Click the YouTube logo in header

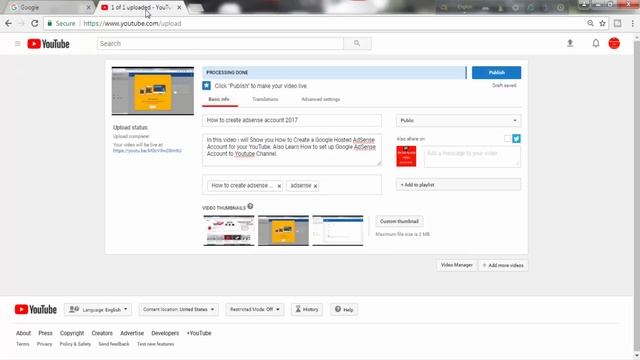coord(48,44)
